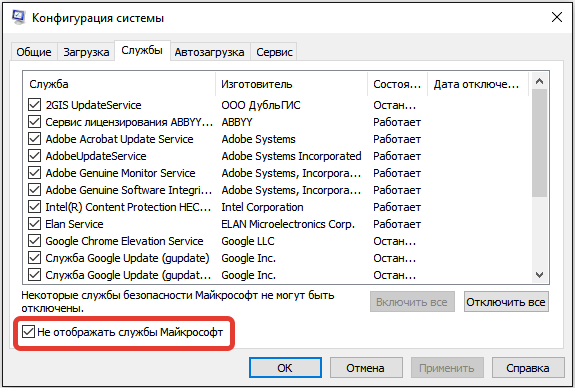Viewport: 575px width, 388px height.
Task: Switch to the Сервис tab
Action: point(274,52)
